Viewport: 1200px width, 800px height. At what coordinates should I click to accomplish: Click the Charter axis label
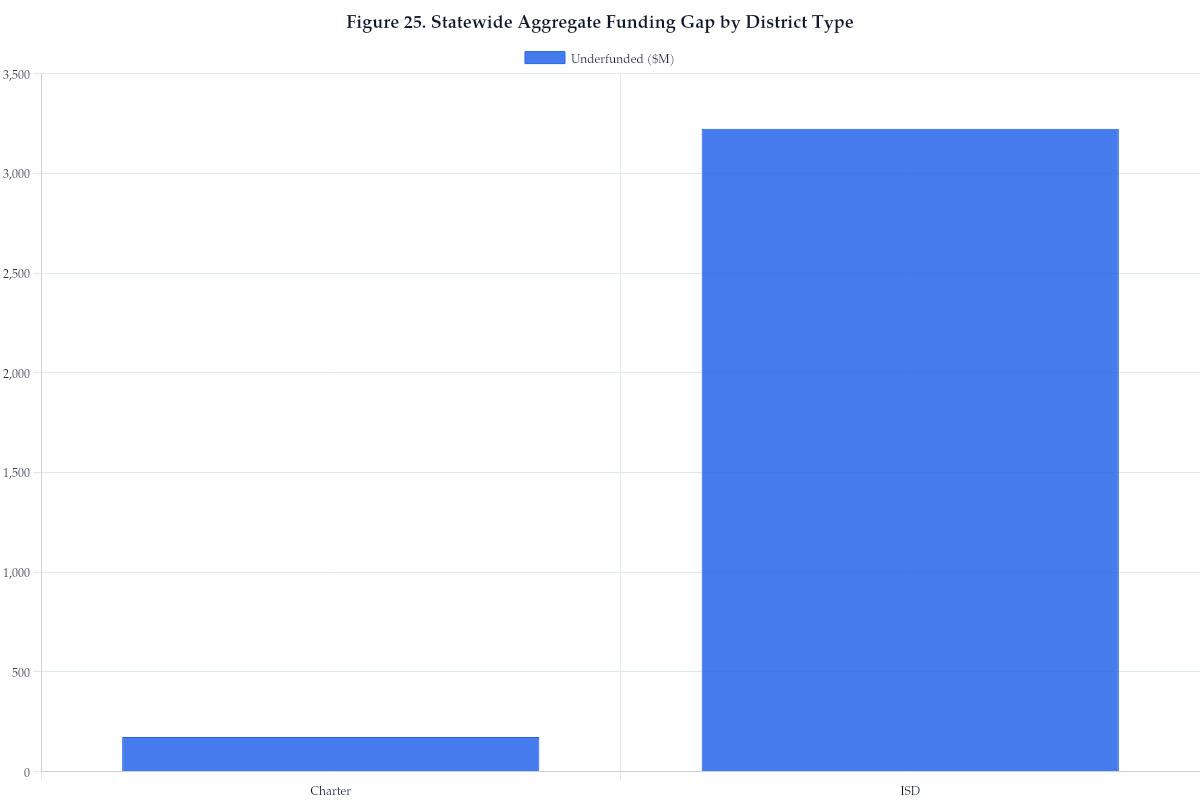pos(330,791)
